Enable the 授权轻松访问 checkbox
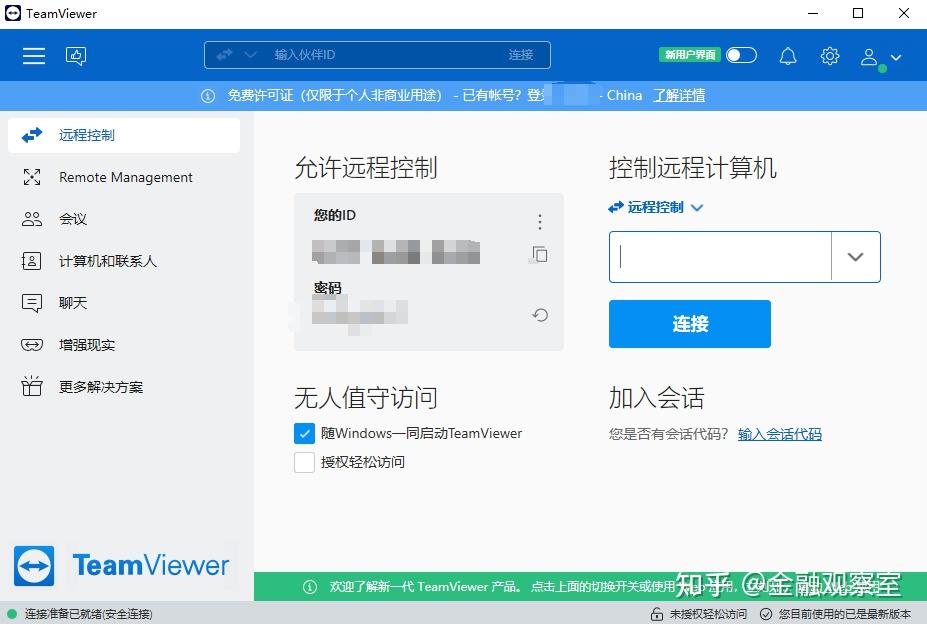 click(x=304, y=462)
